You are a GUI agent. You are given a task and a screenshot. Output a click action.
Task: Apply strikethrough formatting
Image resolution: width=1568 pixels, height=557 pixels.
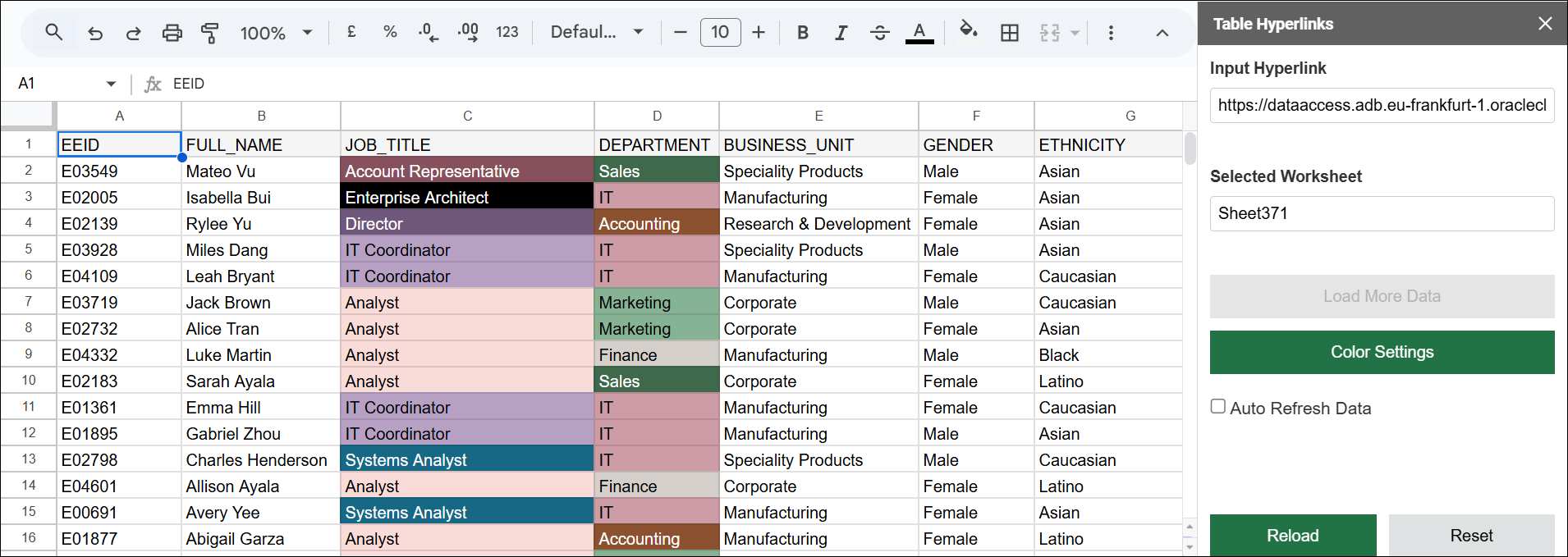coord(879,33)
